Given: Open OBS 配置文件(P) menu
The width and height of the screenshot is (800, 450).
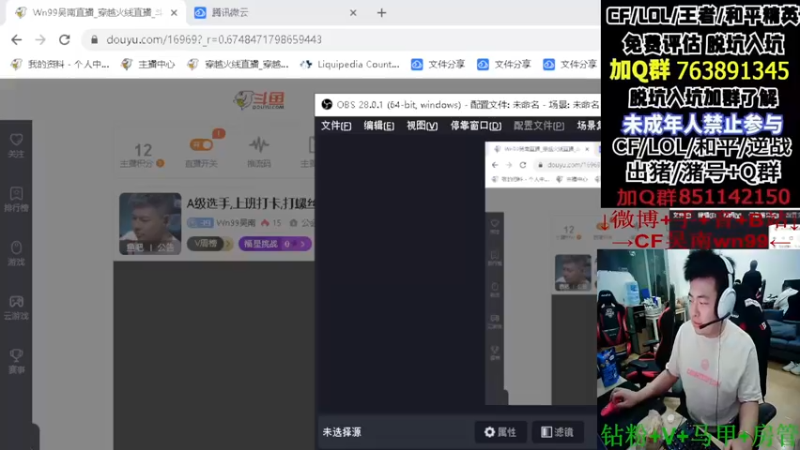Looking at the screenshot, I should click(539, 126).
